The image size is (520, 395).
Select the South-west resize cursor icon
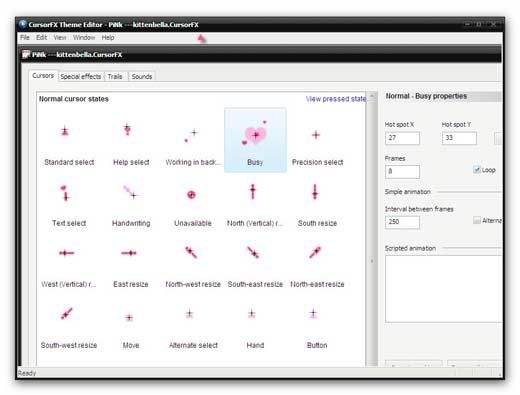tap(67, 313)
